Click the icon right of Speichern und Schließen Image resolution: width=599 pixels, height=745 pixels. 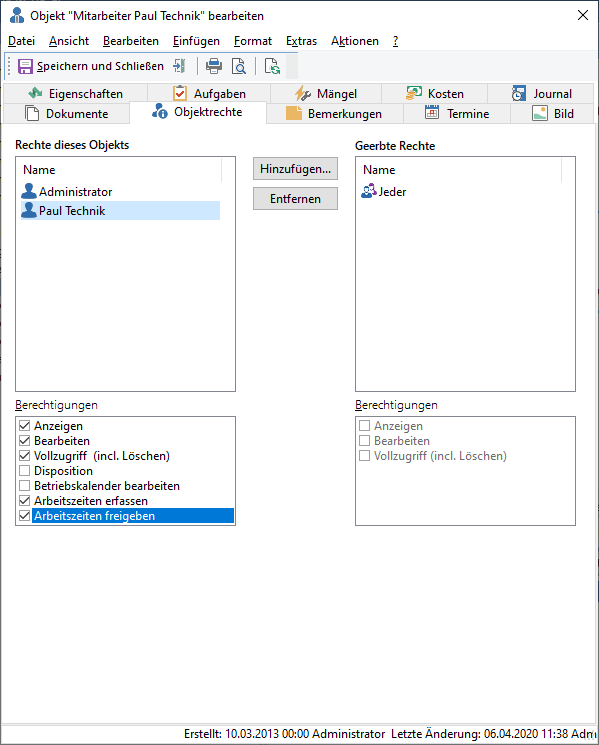[180, 66]
